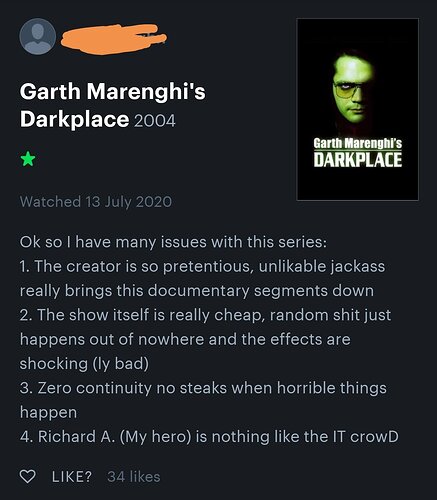Open the orange-redacted reviewer username
Viewport: 437px width, 500px height.
[113, 39]
